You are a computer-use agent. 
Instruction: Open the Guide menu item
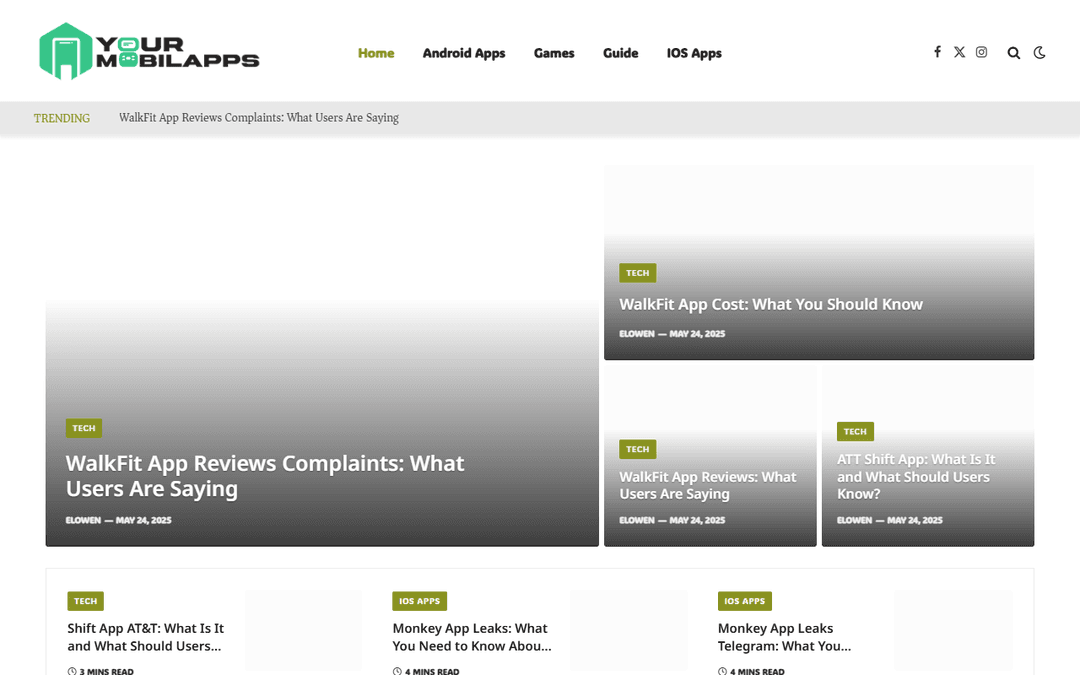(x=621, y=53)
